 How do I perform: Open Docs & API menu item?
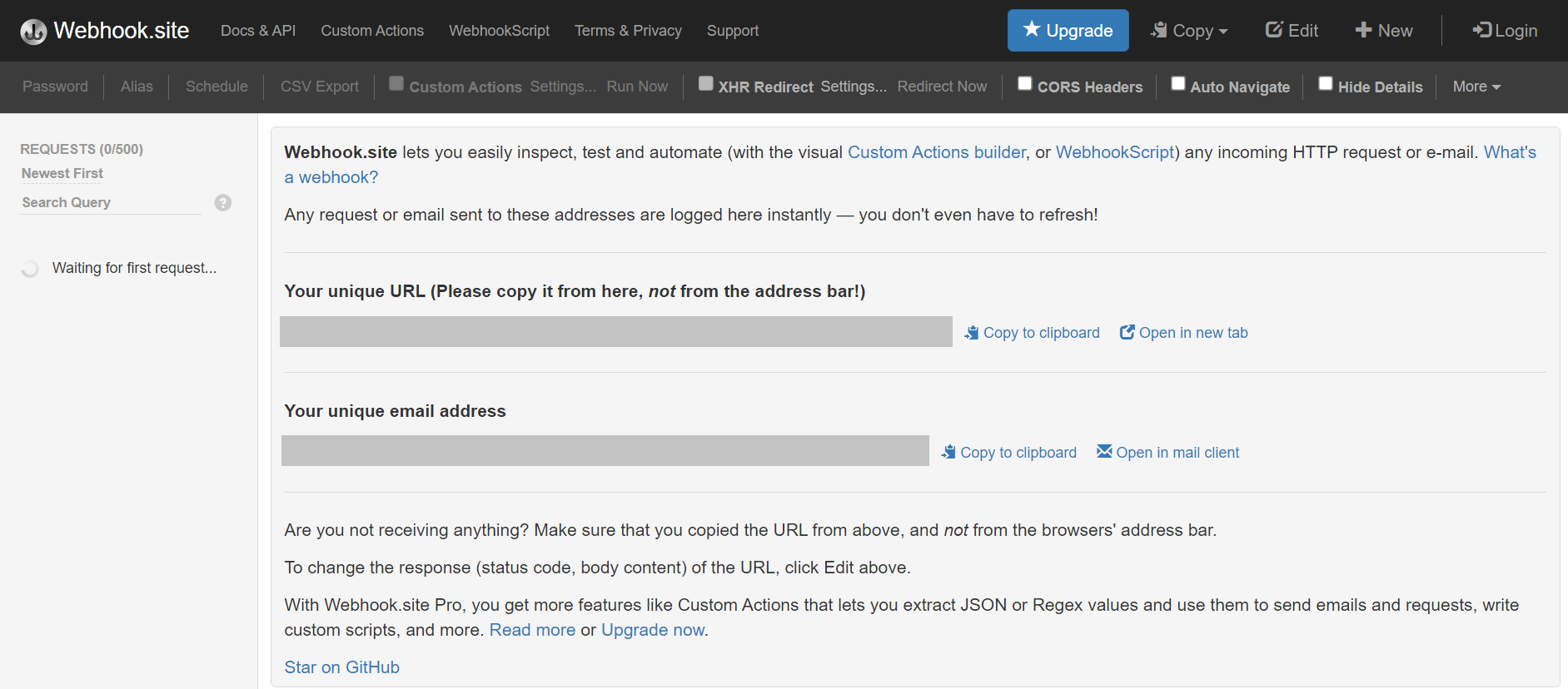pyautogui.click(x=258, y=31)
